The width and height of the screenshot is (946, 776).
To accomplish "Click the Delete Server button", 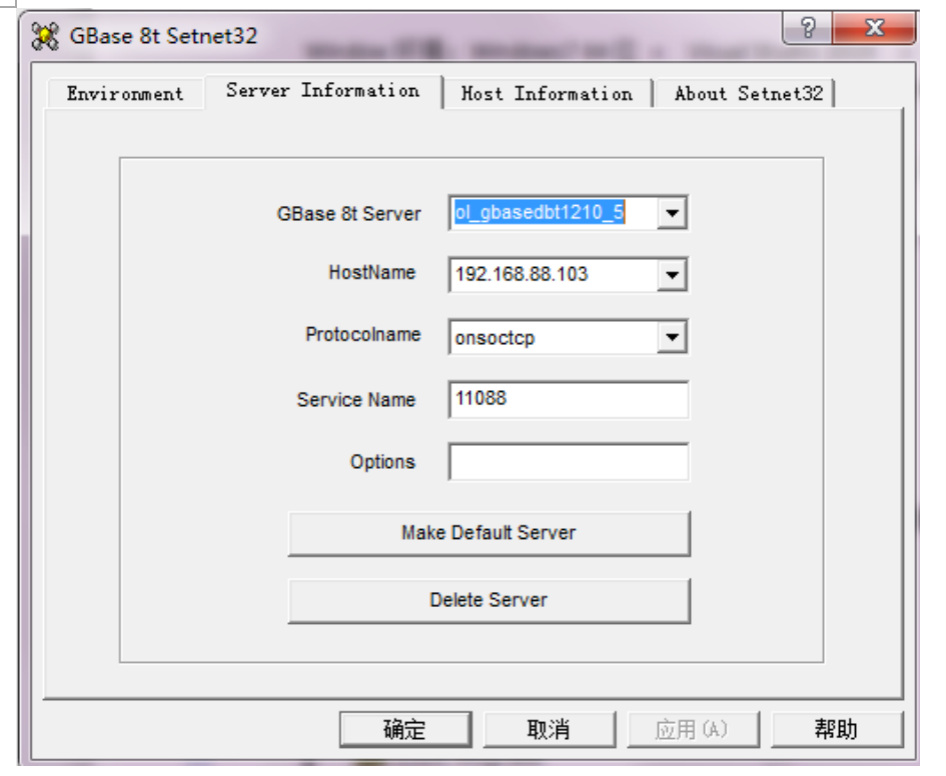I will (489, 600).
